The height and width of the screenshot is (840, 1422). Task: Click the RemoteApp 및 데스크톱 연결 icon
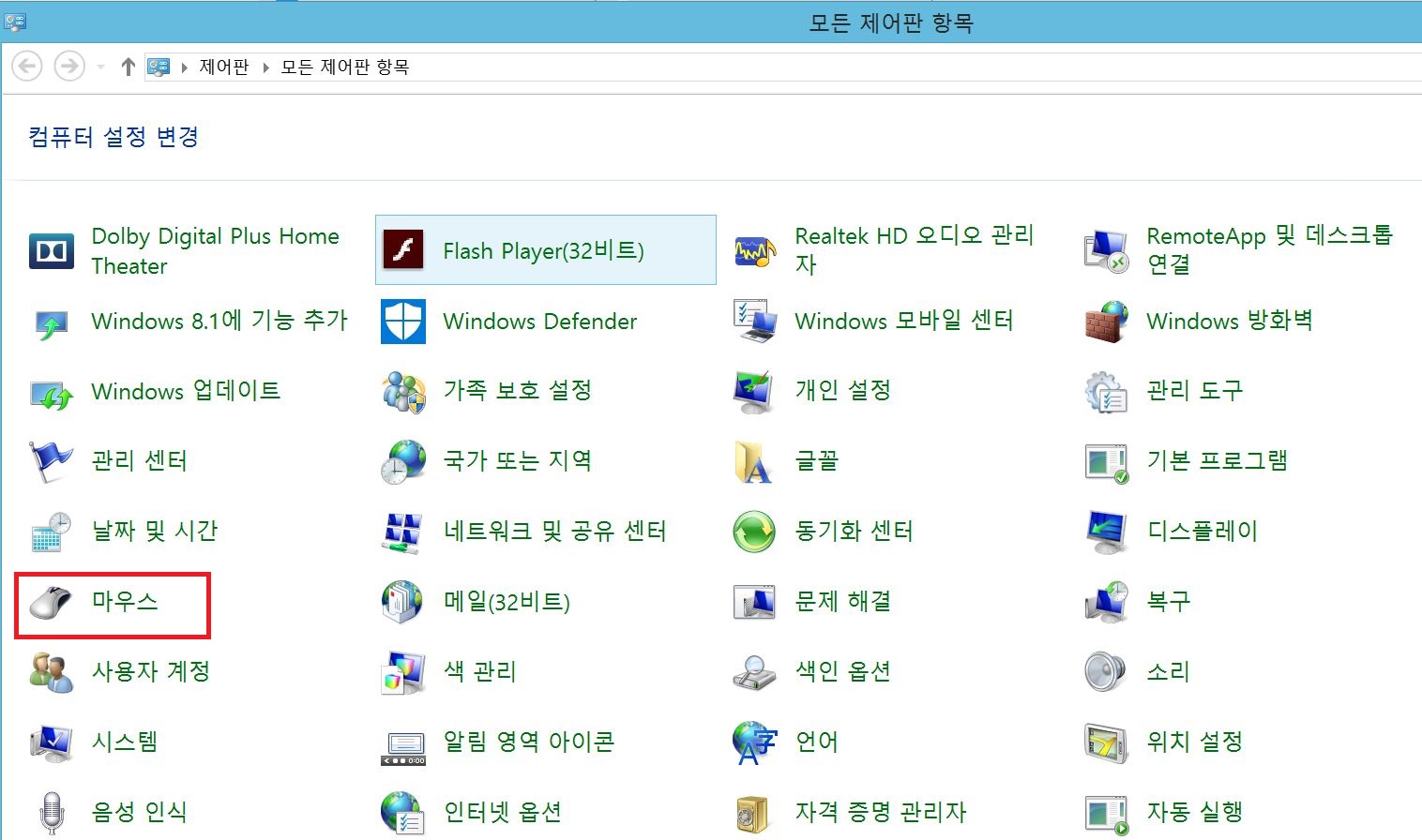click(1107, 250)
